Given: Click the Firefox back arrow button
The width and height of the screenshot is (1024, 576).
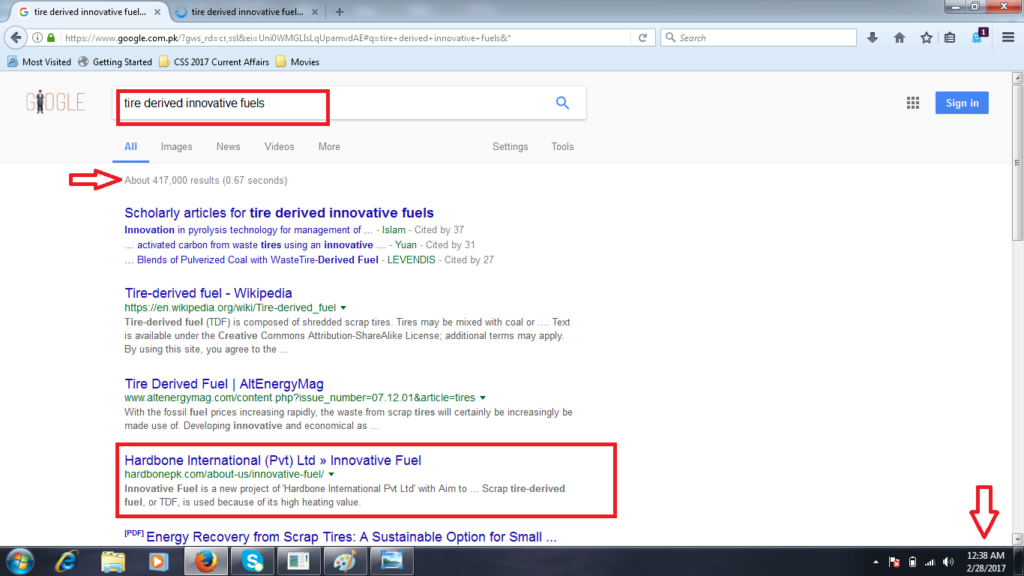Looking at the screenshot, I should 16,38.
